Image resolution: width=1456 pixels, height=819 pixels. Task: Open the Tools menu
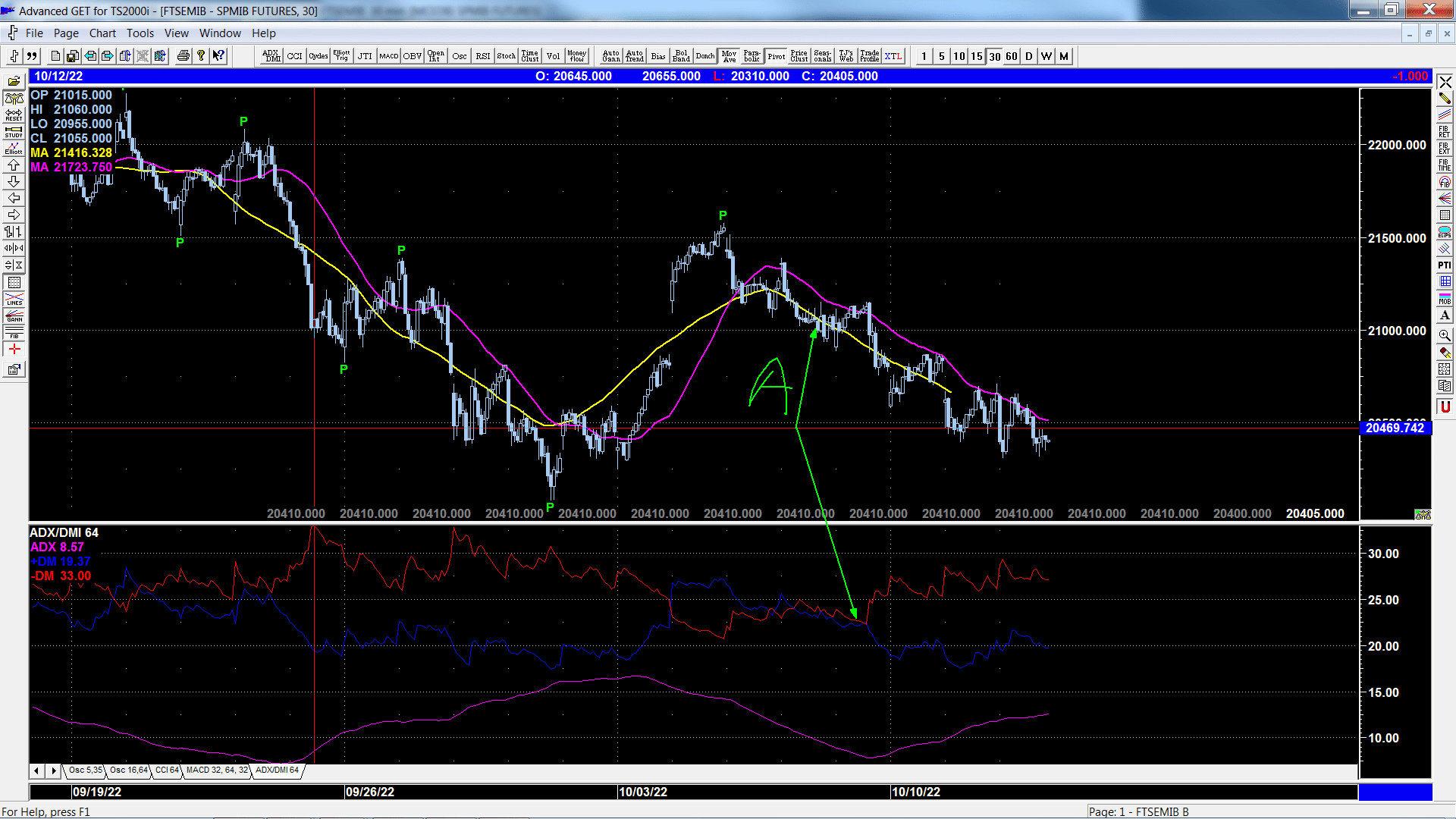[140, 33]
